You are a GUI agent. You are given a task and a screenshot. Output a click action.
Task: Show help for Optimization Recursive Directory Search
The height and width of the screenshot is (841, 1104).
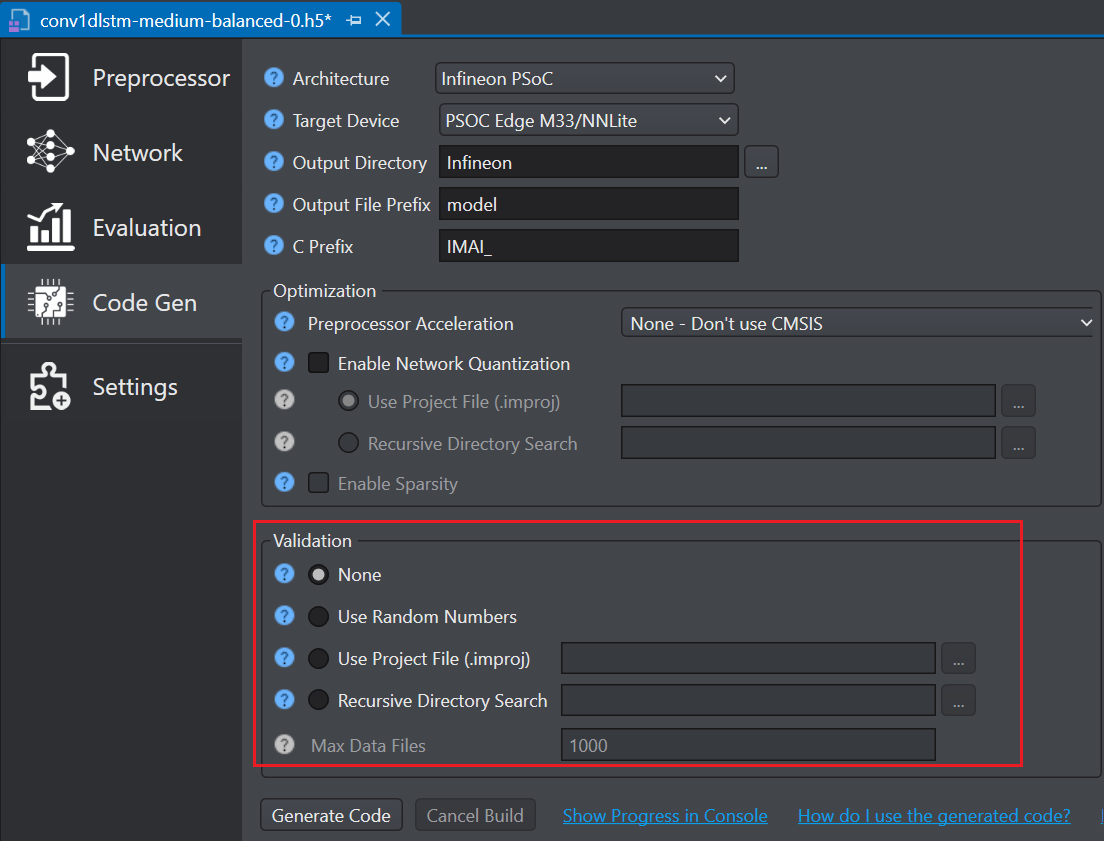coord(284,442)
